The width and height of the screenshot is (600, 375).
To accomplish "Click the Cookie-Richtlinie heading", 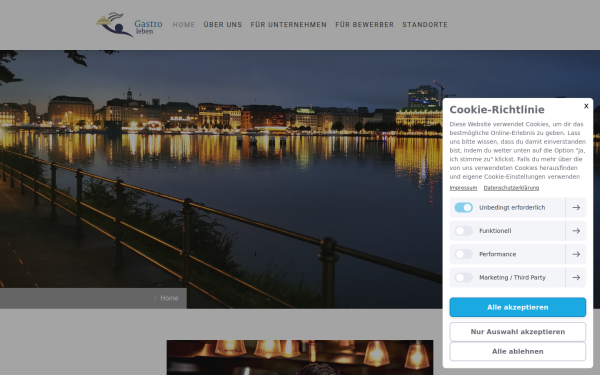I will (x=497, y=110).
